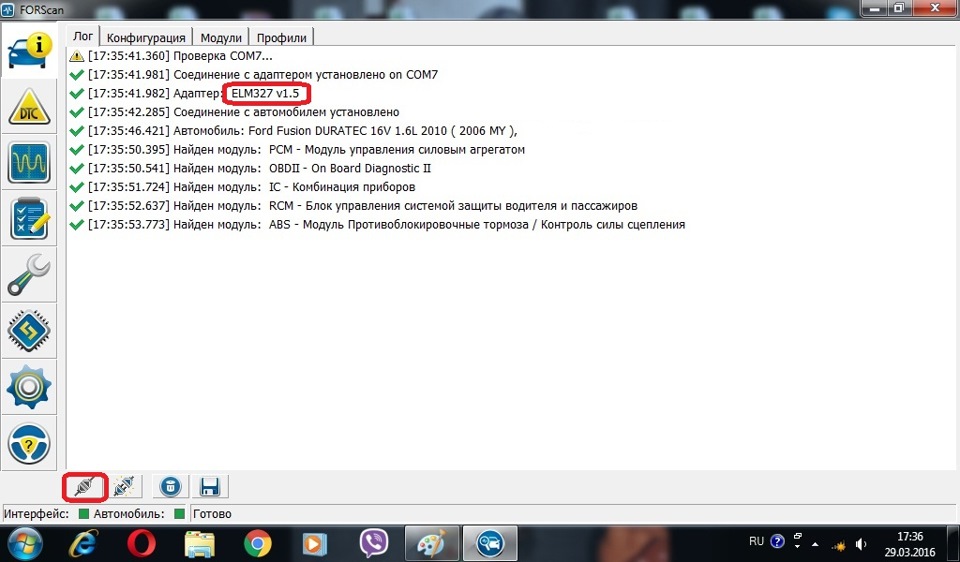Open the chip module programming section
The width and height of the screenshot is (960, 562).
tap(29, 331)
